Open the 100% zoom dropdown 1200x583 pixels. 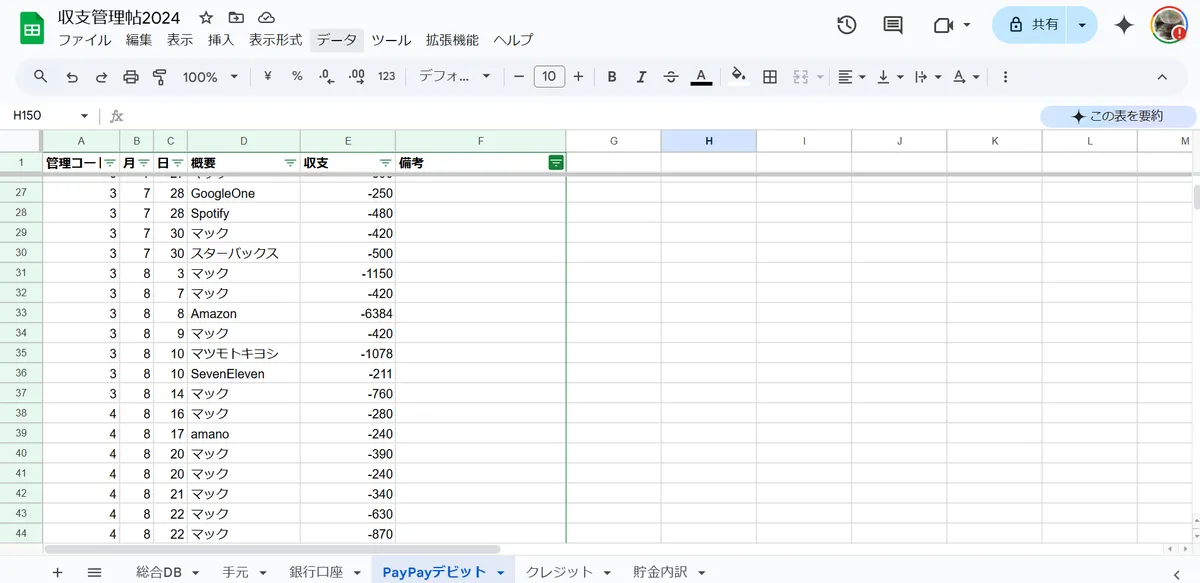pyautogui.click(x=210, y=77)
